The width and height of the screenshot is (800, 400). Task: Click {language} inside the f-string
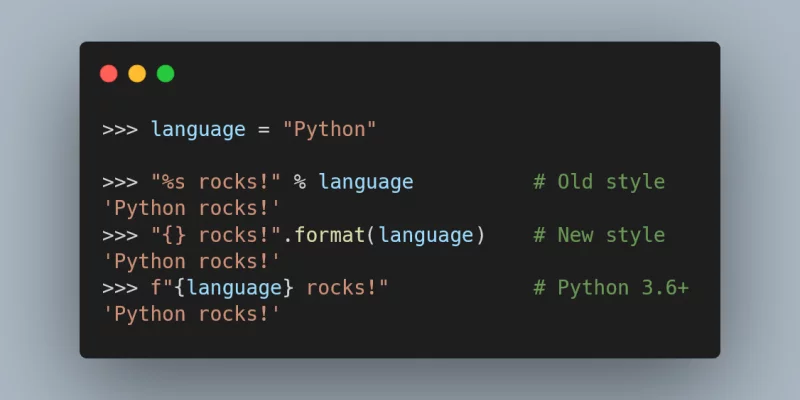(234, 288)
